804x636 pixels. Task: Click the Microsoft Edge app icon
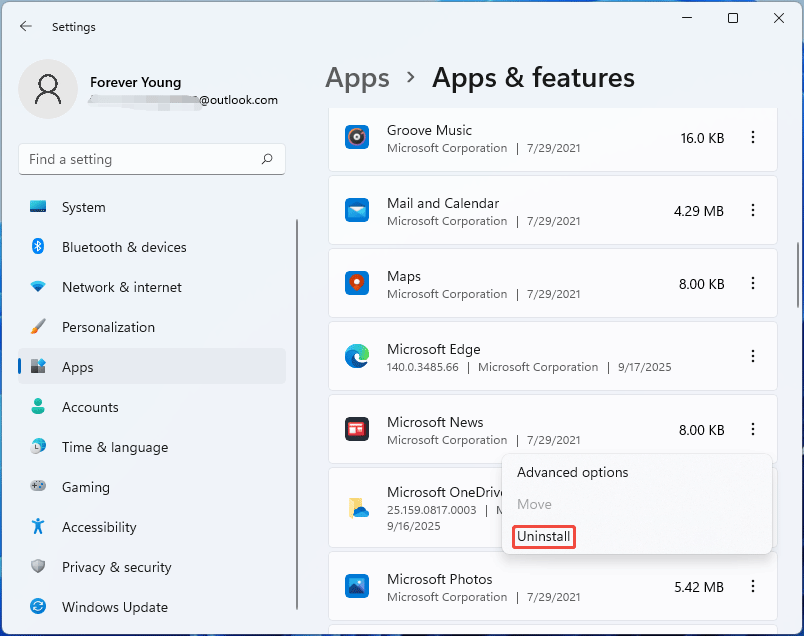[x=357, y=357]
